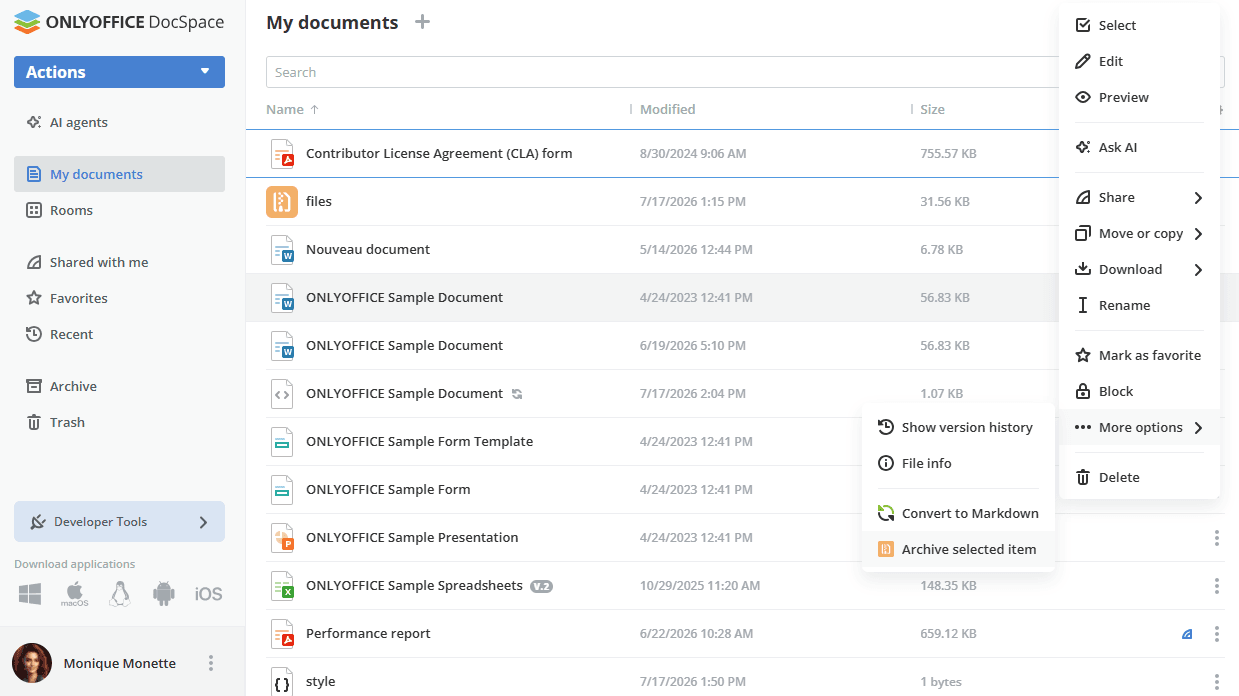1239x696 pixels.
Task: Click the braces icon of the style file
Action: [x=282, y=682]
